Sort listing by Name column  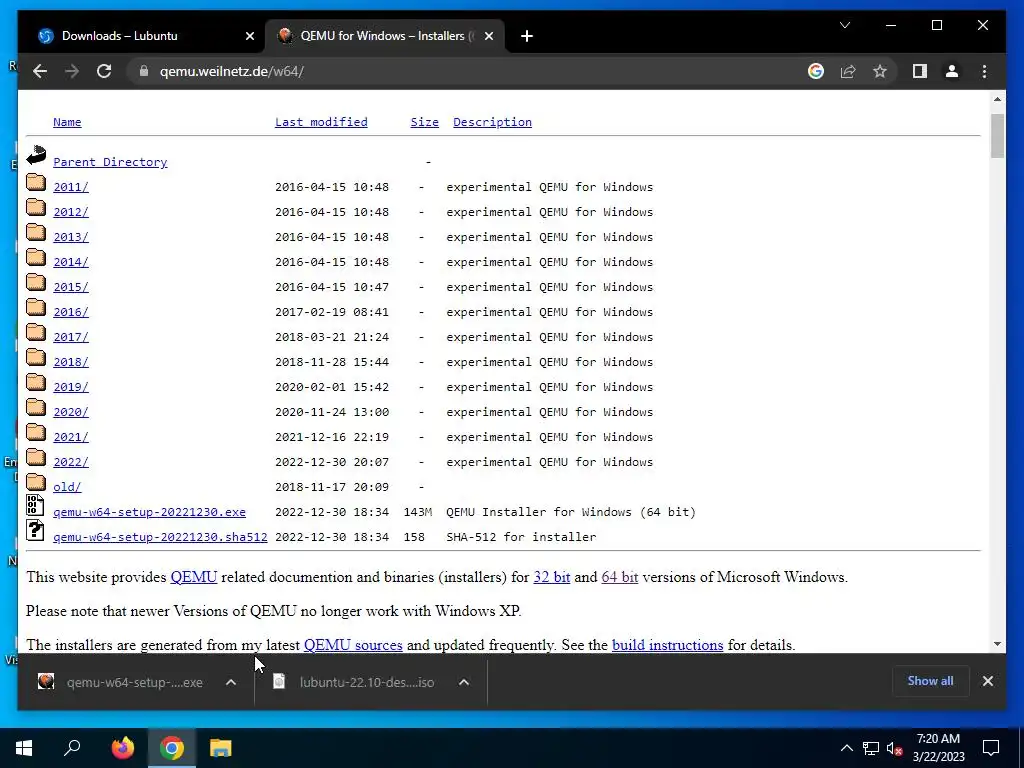(x=67, y=122)
